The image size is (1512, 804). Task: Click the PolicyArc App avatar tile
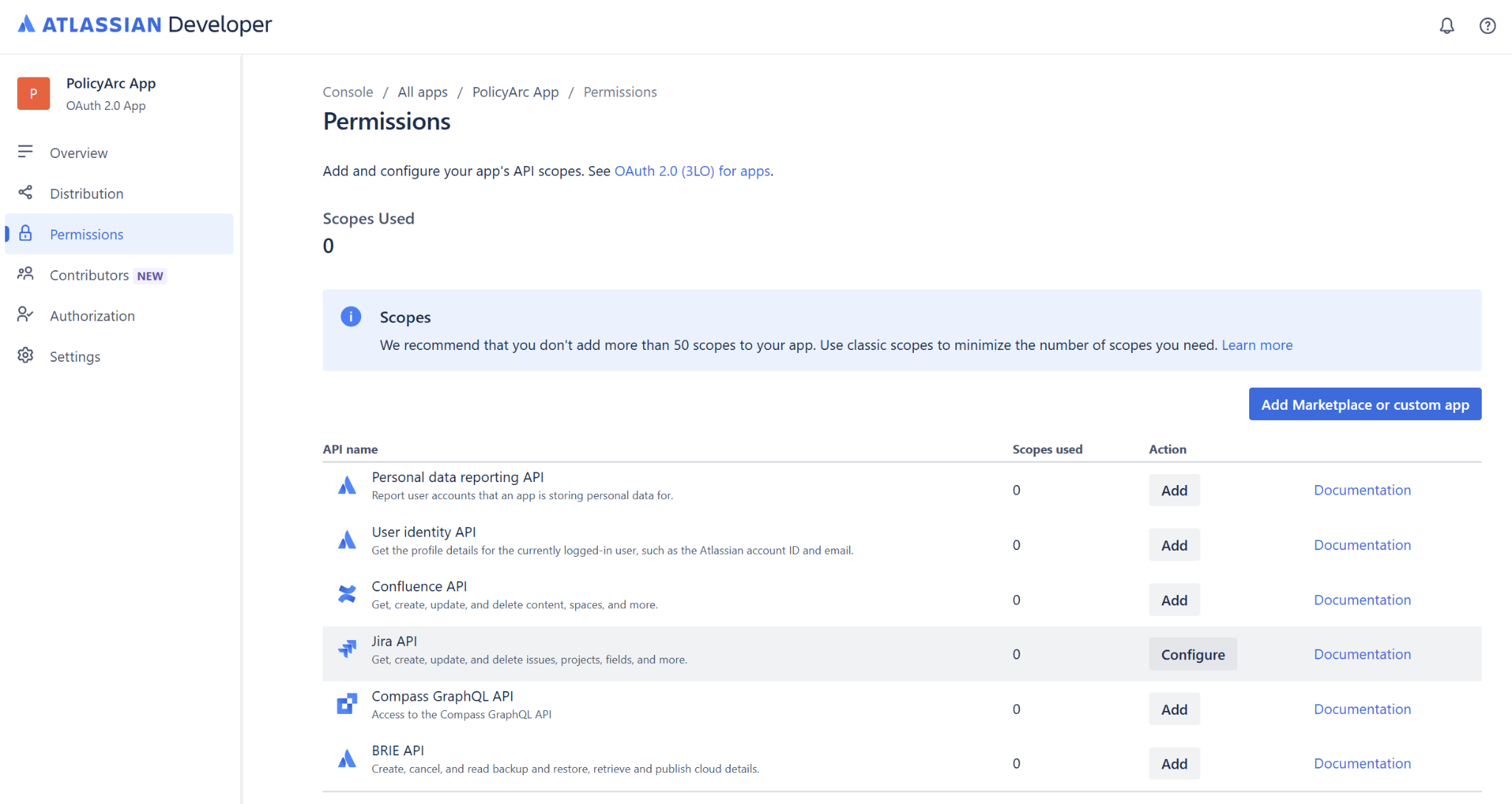coord(33,94)
